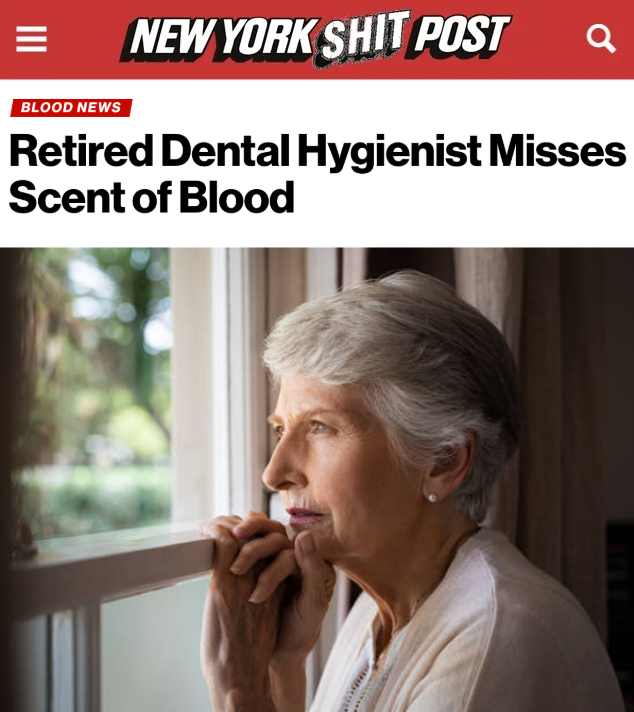
Task: Click the New York Shit Post logo
Action: pos(316,38)
